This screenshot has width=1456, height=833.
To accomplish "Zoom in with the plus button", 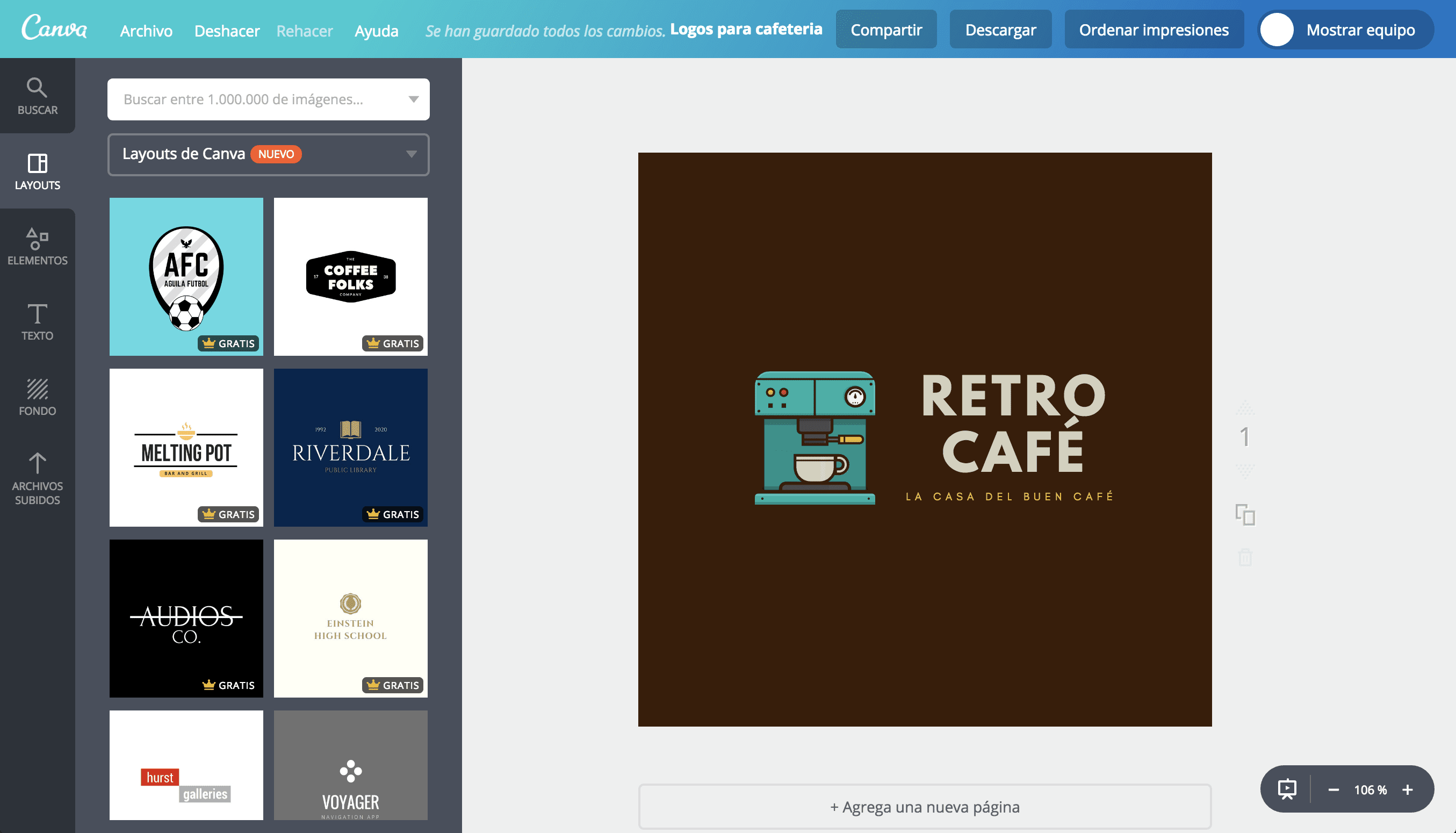I will point(1408,789).
